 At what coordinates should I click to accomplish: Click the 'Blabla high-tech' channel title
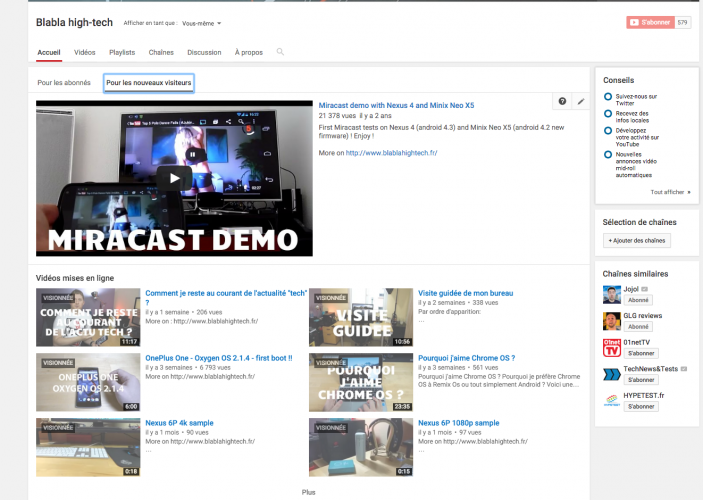[x=74, y=22]
